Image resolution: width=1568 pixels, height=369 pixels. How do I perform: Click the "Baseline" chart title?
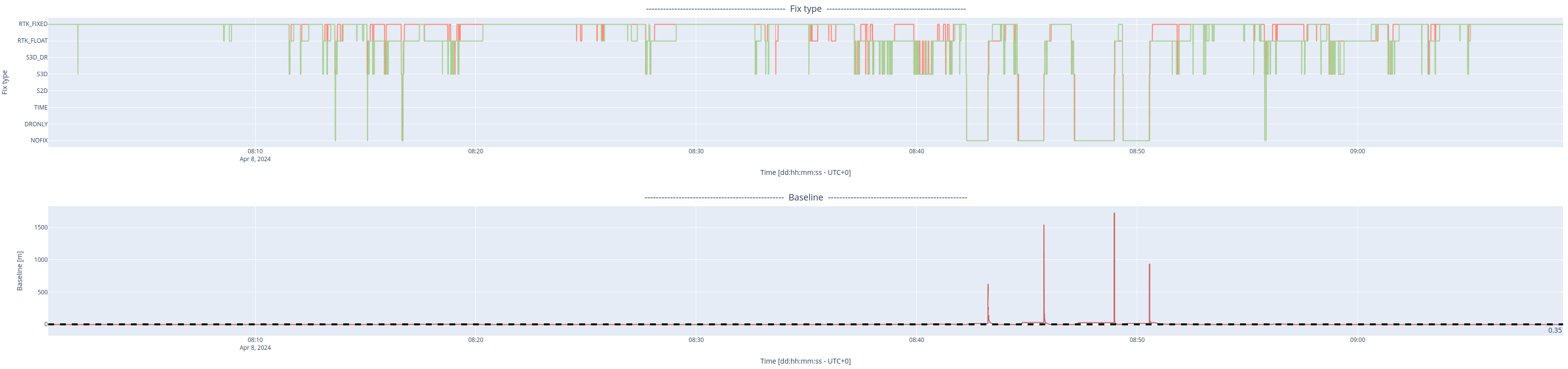coord(805,198)
